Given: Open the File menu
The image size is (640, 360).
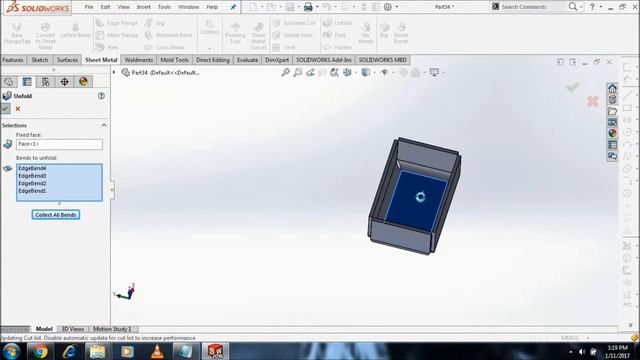Looking at the screenshot, I should pyautogui.click(x=89, y=7).
